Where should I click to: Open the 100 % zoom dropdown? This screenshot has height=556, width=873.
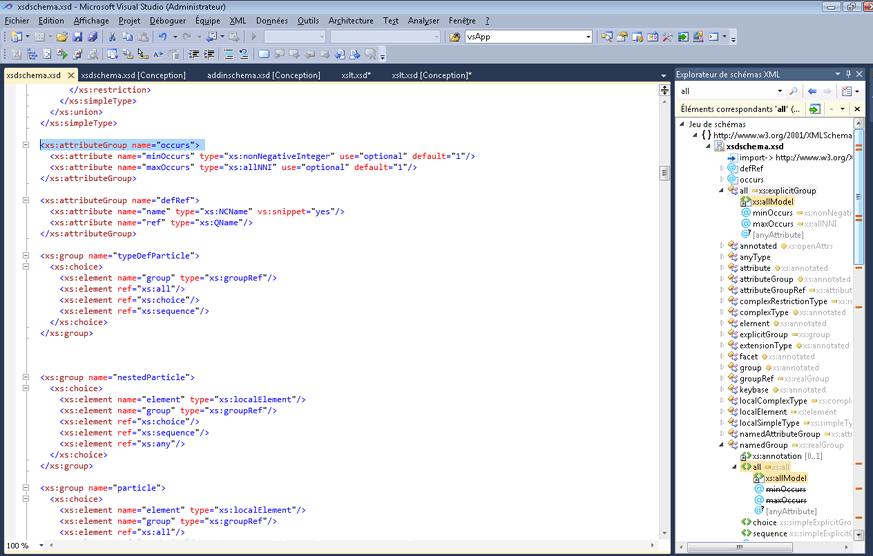[x=41, y=545]
